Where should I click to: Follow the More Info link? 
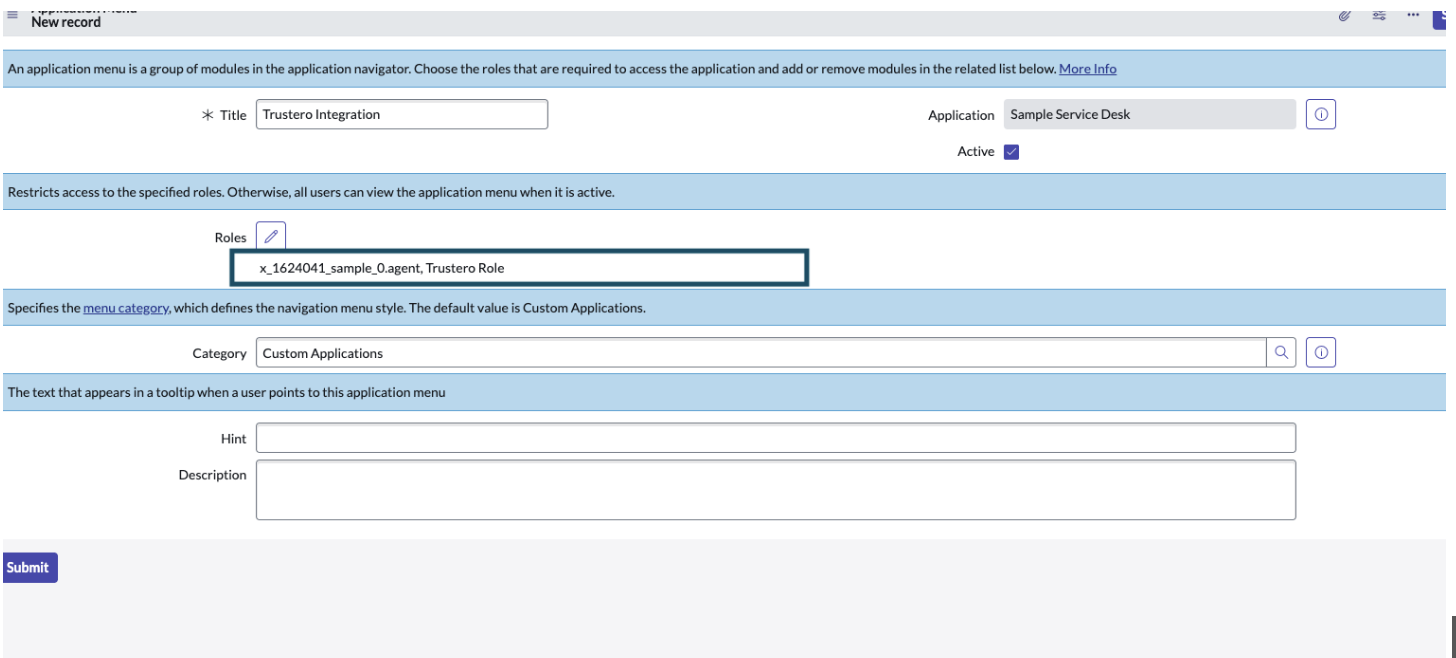tap(1087, 69)
